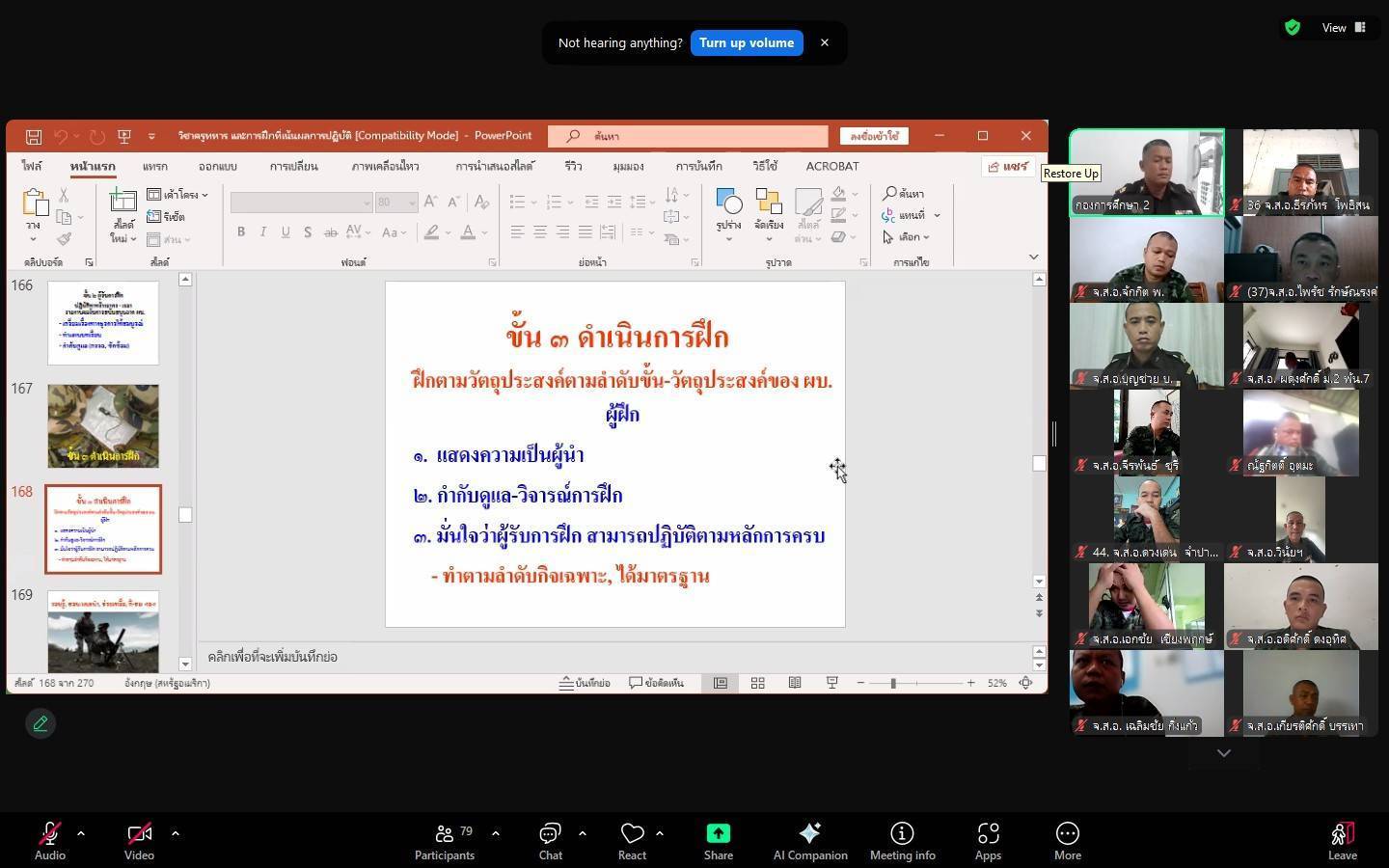Open the แทรก (Insert) ribbon tab

(x=154, y=166)
